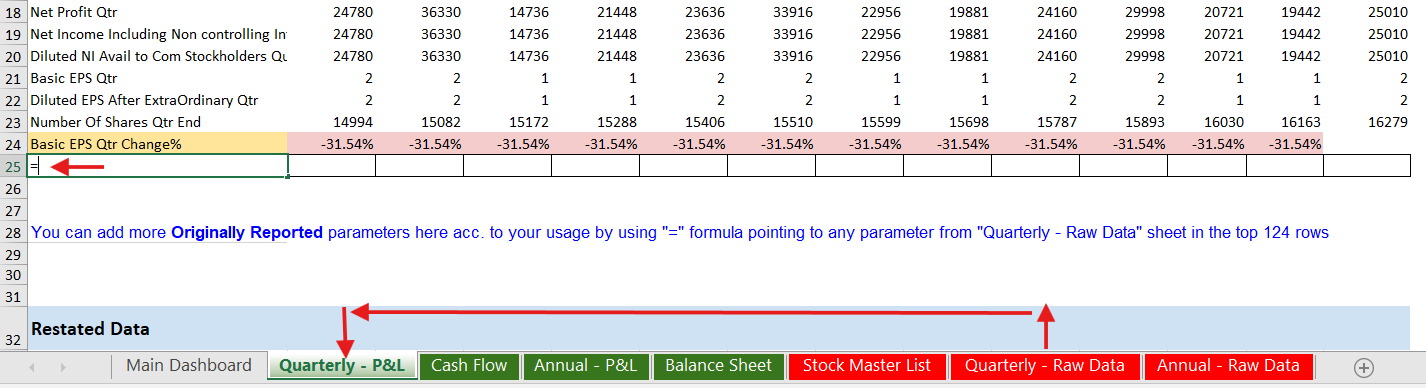Select Net Profit Qtr value 24780

pos(332,14)
